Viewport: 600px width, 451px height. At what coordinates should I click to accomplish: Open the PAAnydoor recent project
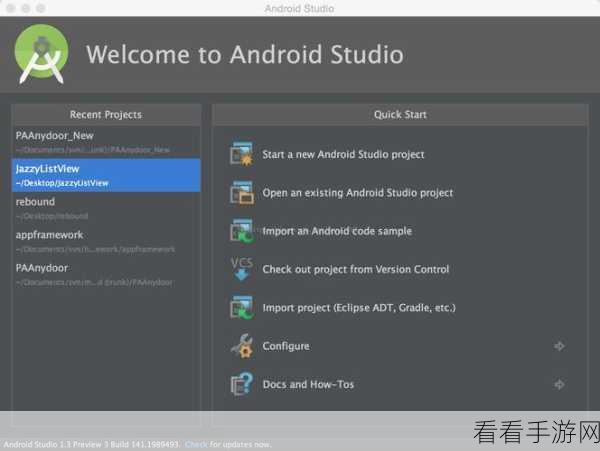(106, 275)
